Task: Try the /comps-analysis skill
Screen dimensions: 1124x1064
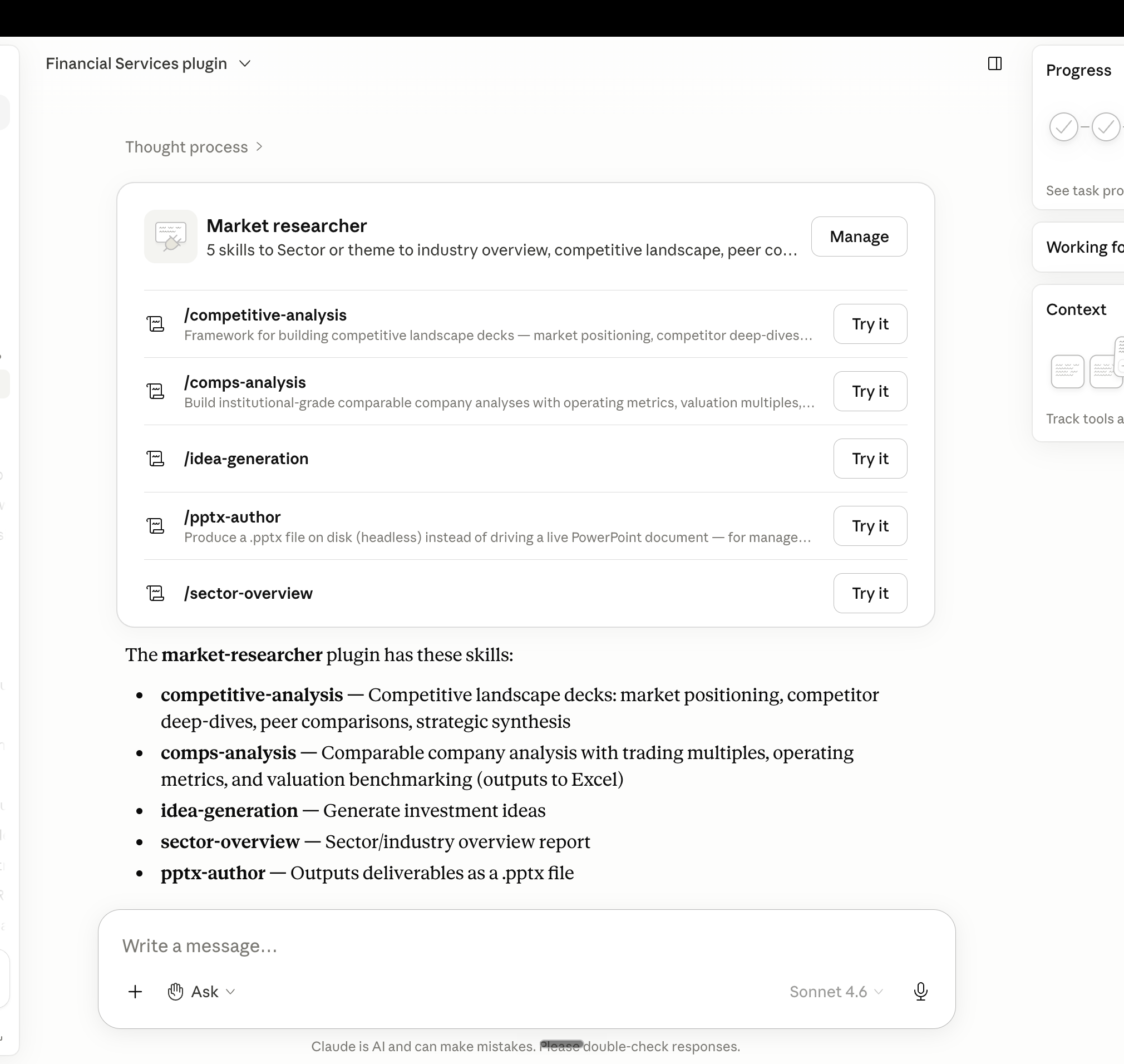Action: click(870, 391)
